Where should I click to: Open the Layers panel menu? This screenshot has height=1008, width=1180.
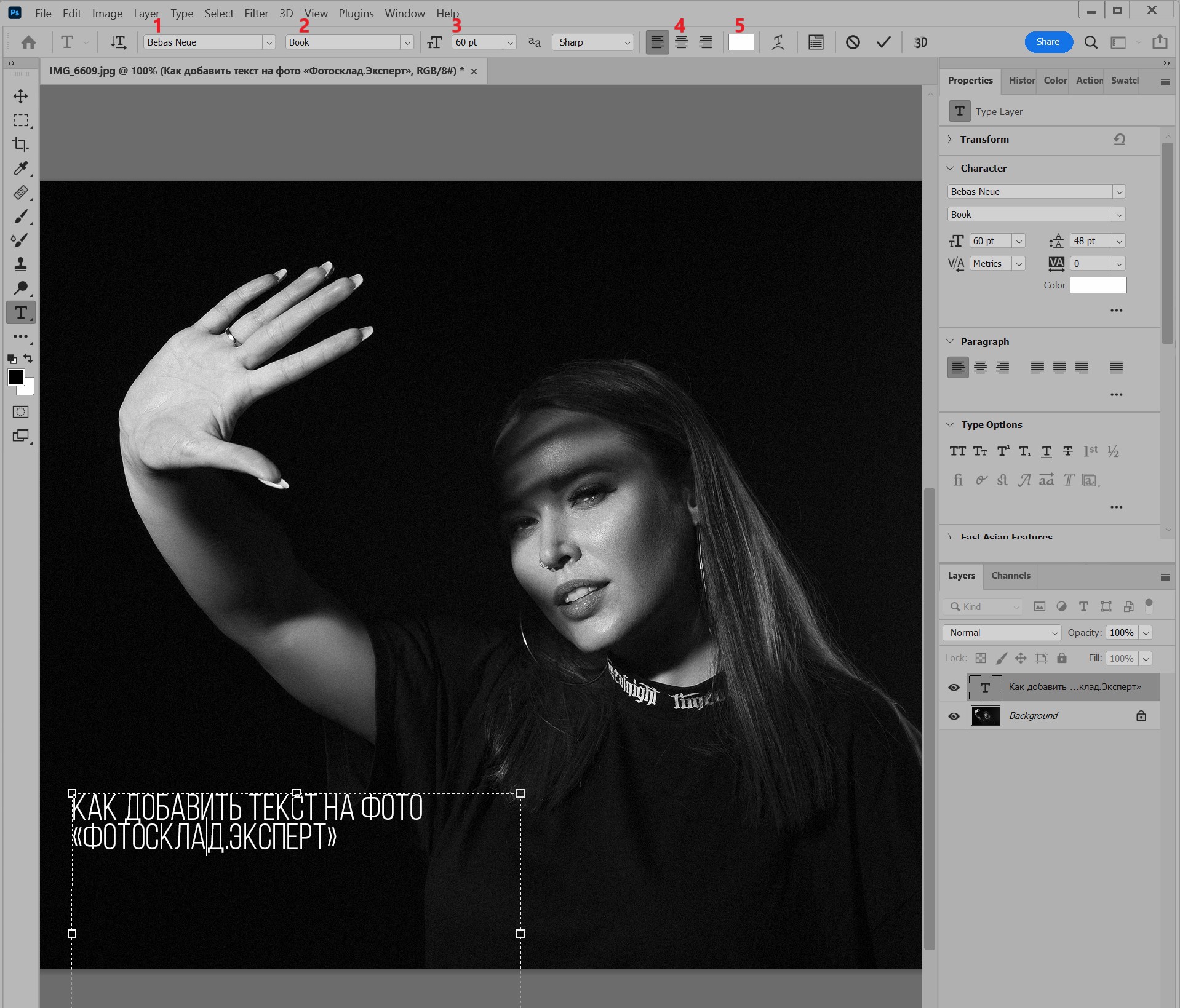point(1165,577)
